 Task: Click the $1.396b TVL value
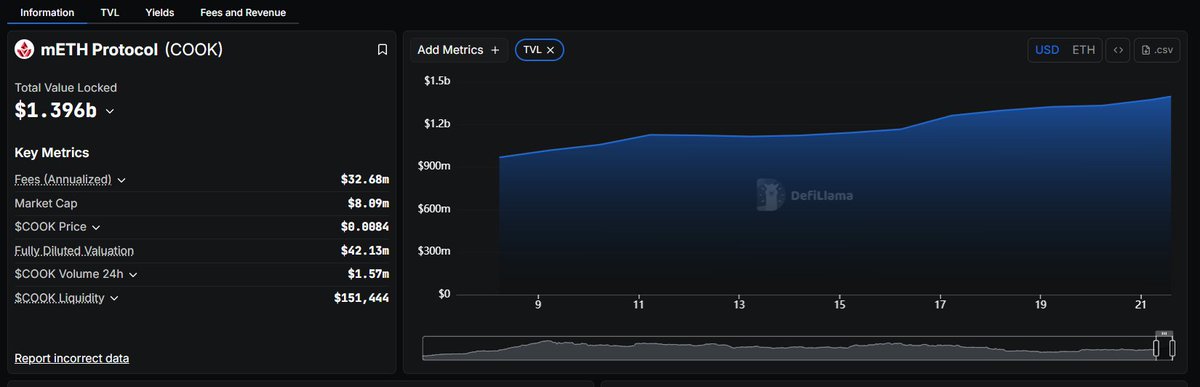point(56,111)
